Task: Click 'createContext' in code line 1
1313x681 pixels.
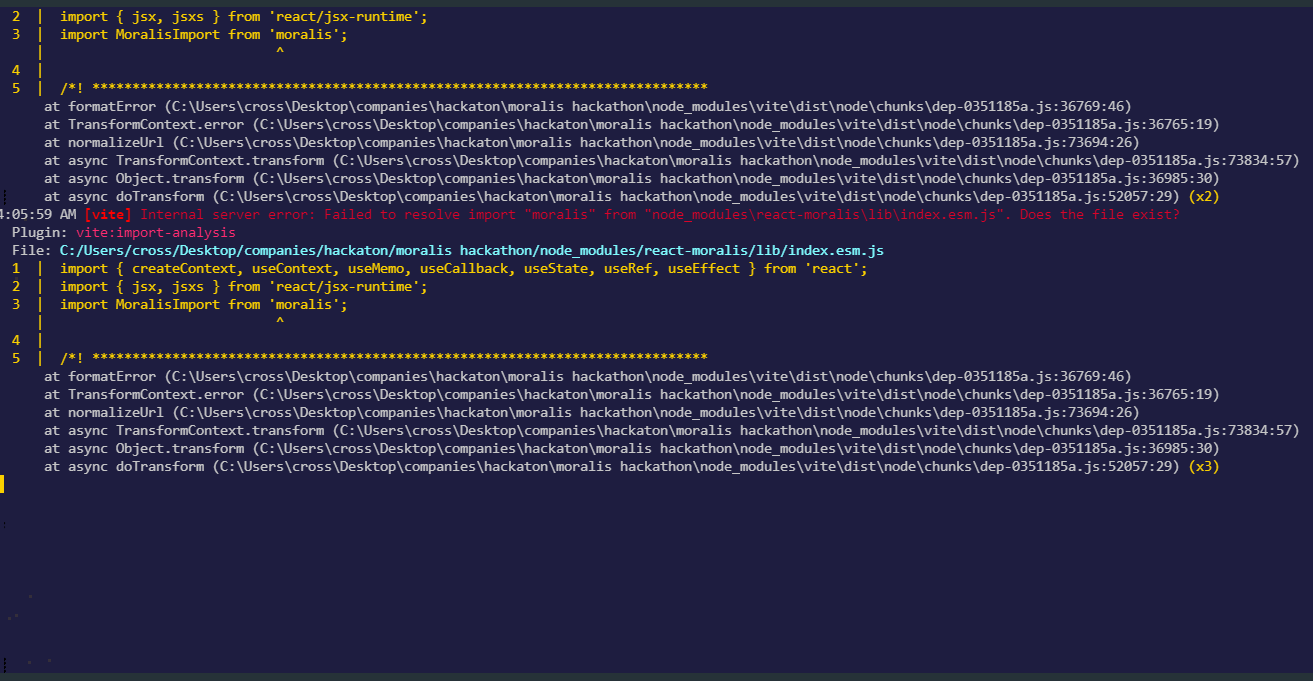Action: click(x=184, y=268)
